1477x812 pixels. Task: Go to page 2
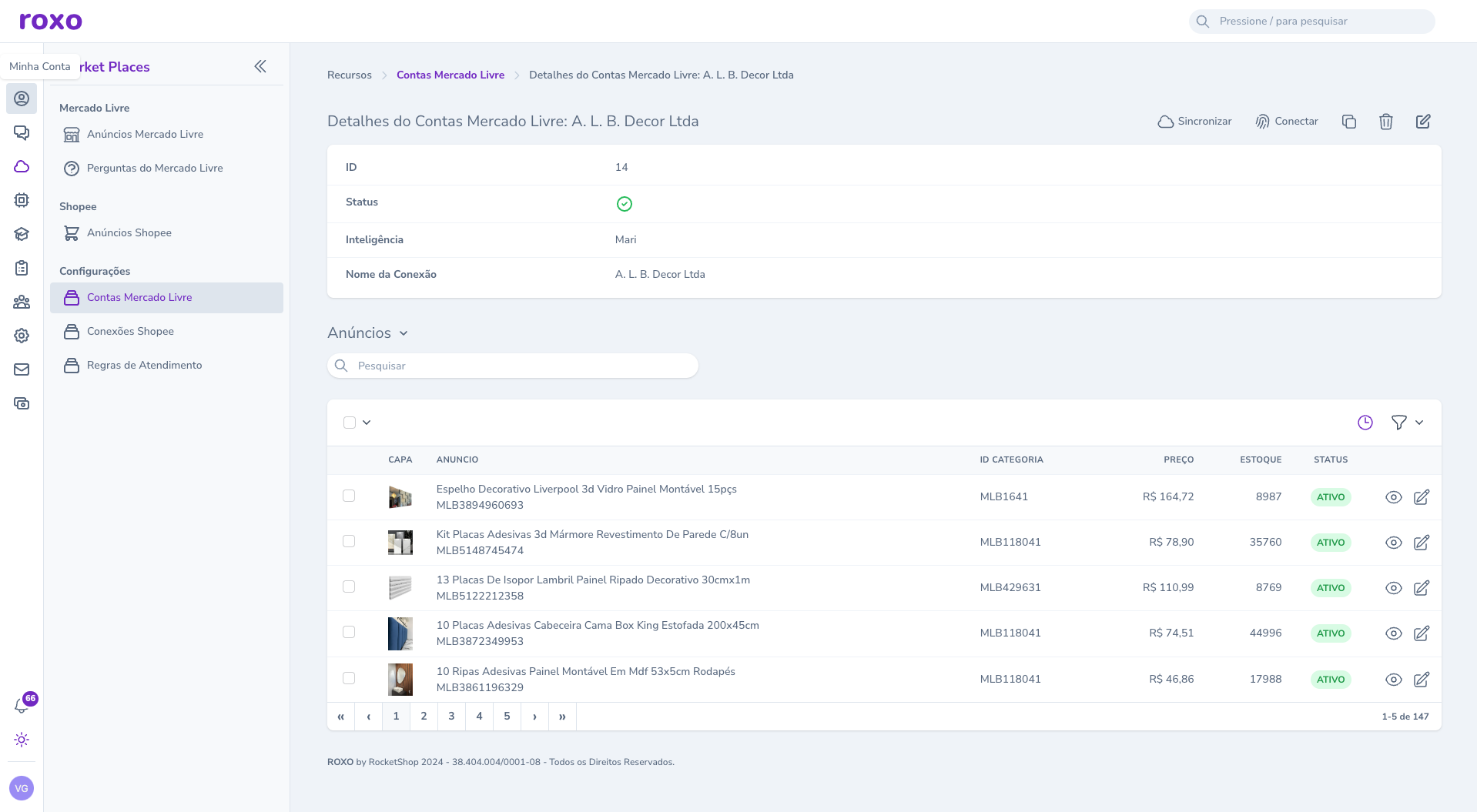coord(424,717)
